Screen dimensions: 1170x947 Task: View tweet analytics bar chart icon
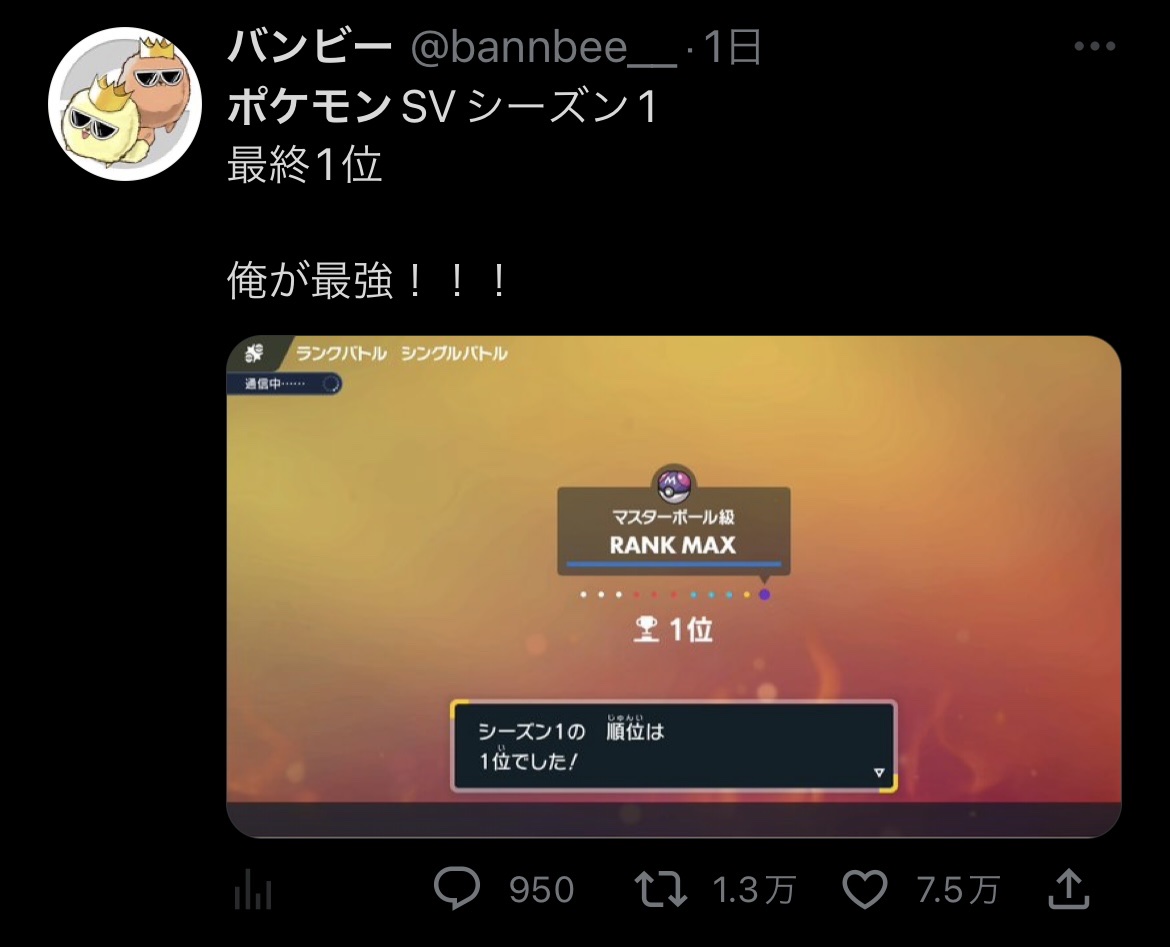click(x=253, y=892)
